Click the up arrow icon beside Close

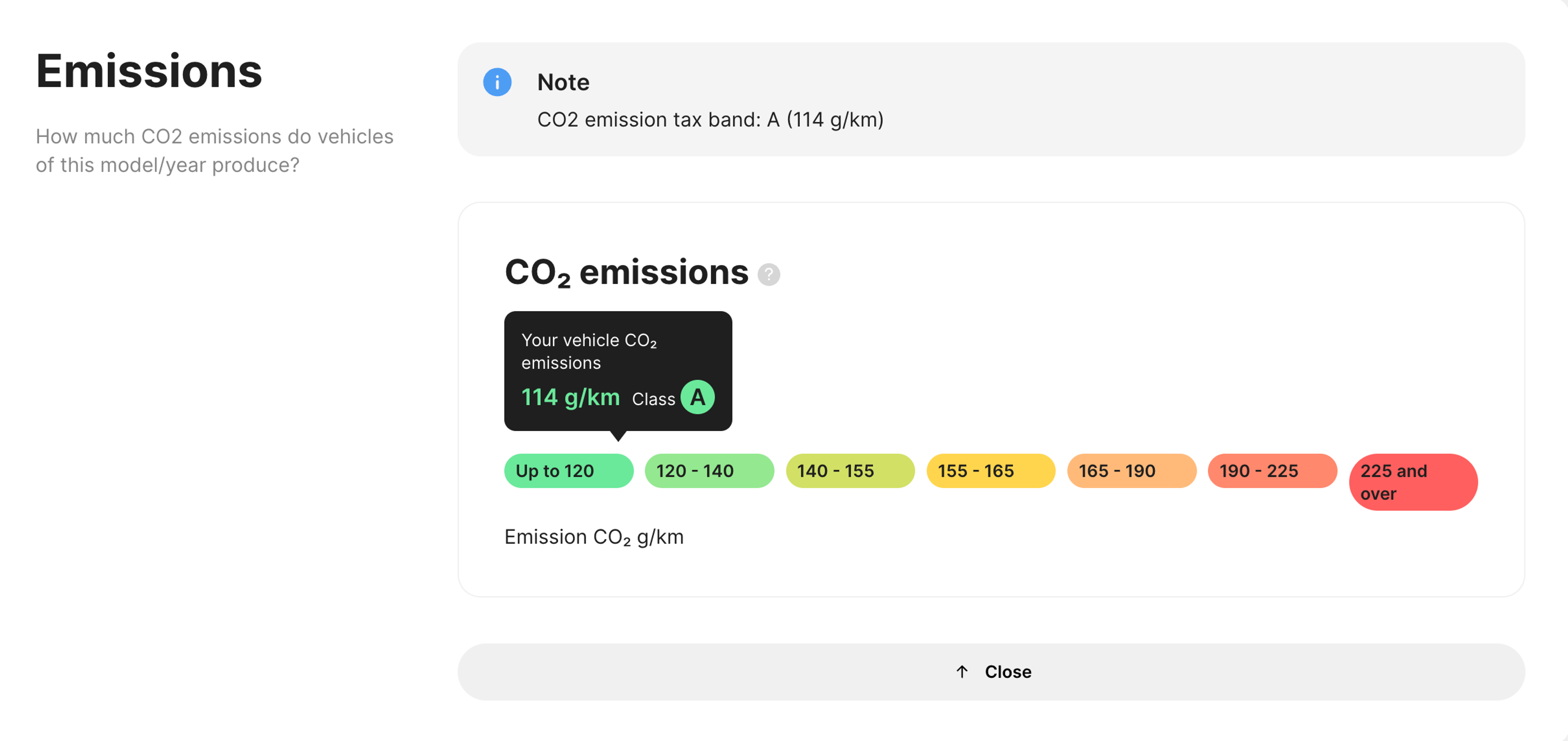pos(962,672)
